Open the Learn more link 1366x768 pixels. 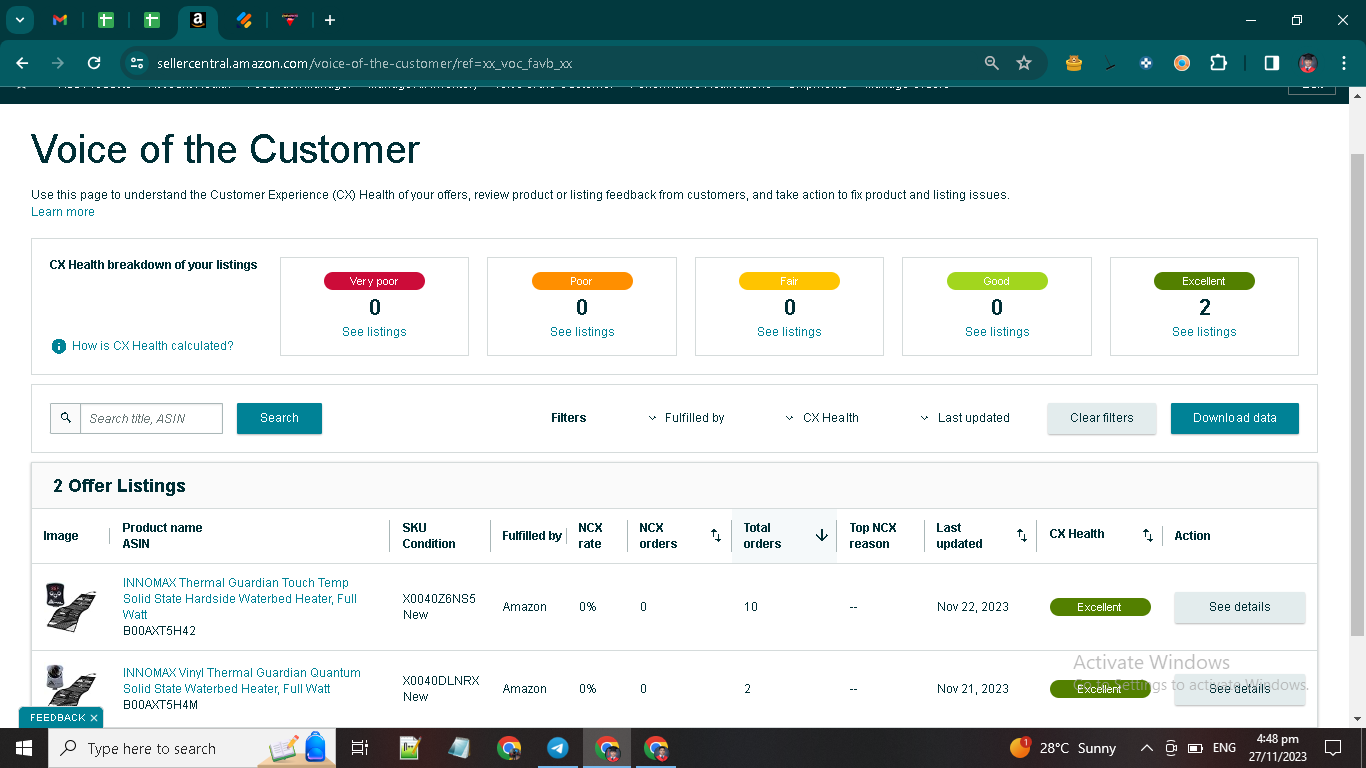coord(63,212)
